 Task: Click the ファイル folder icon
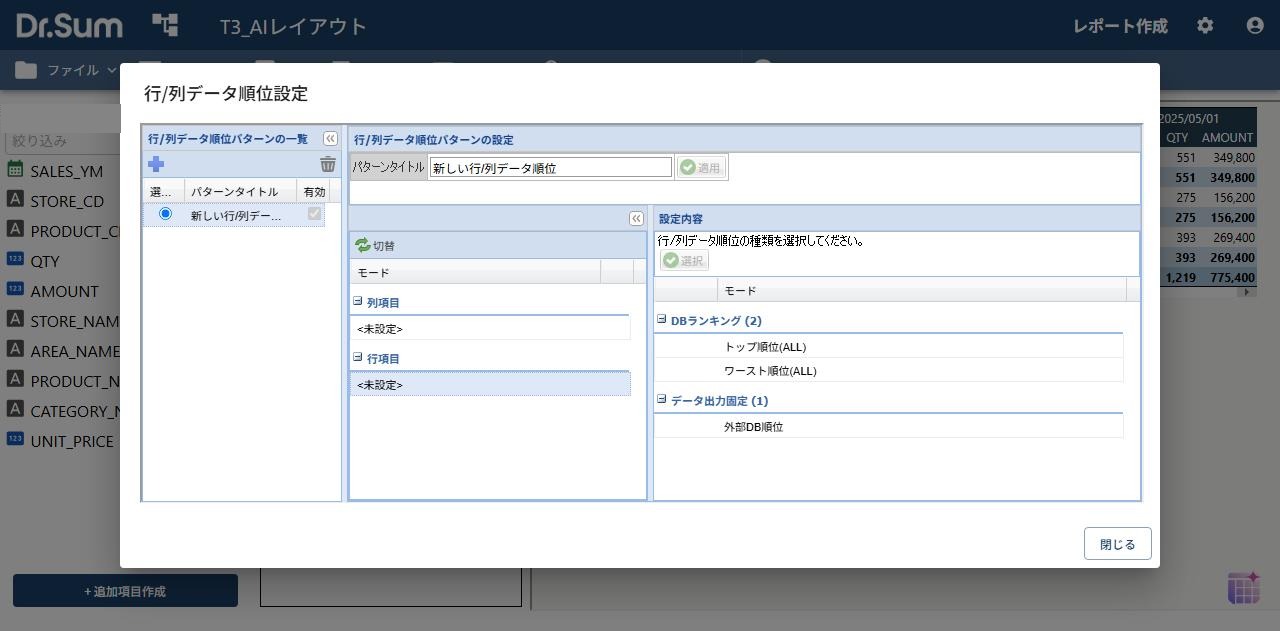pyautogui.click(x=26, y=70)
